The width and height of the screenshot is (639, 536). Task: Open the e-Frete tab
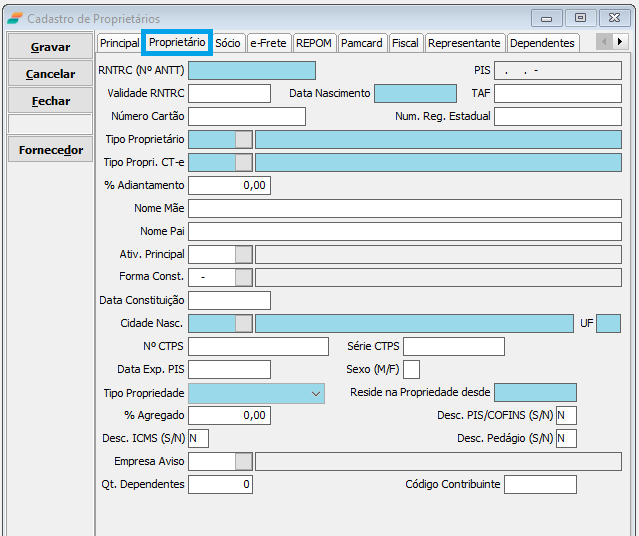[268, 43]
